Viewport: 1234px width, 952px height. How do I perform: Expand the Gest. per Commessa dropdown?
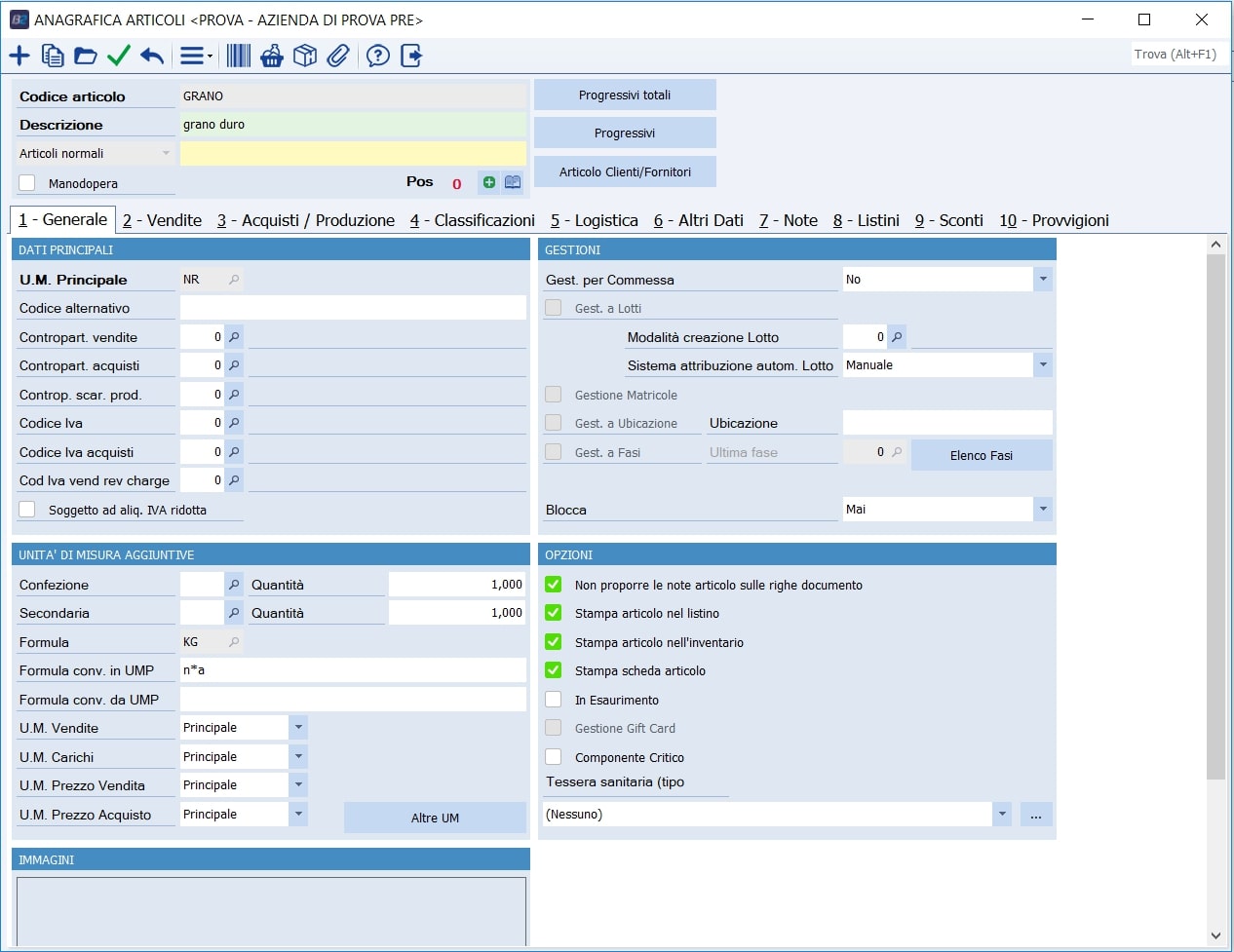click(x=1043, y=280)
